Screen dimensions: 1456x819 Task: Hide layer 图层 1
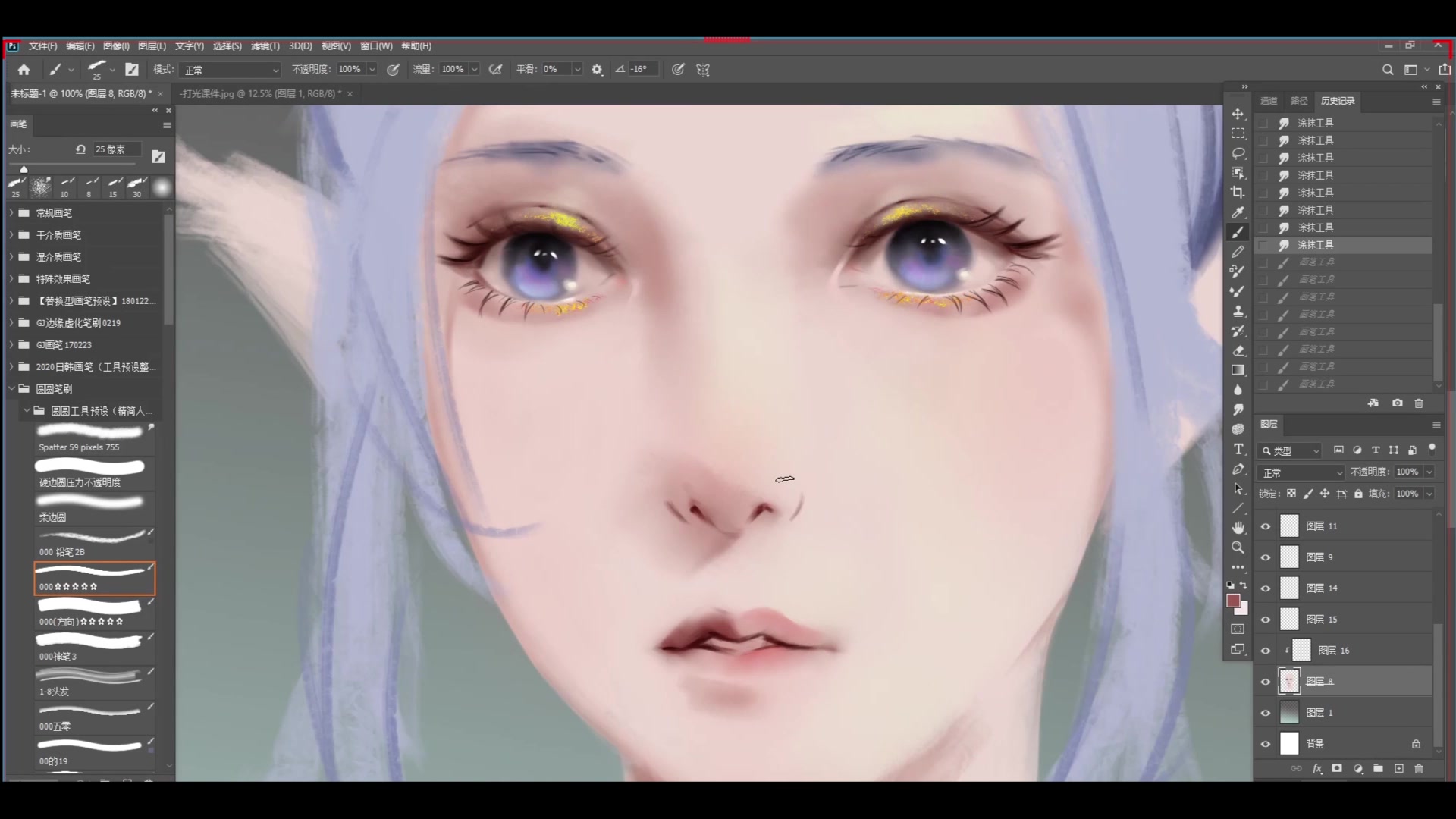(x=1265, y=713)
